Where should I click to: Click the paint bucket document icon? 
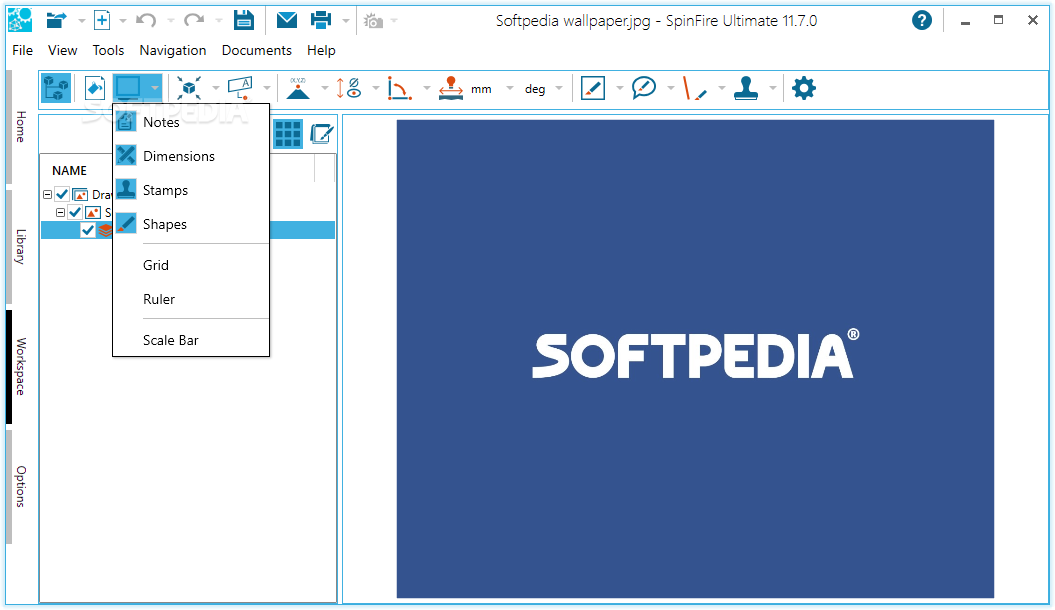click(95, 88)
